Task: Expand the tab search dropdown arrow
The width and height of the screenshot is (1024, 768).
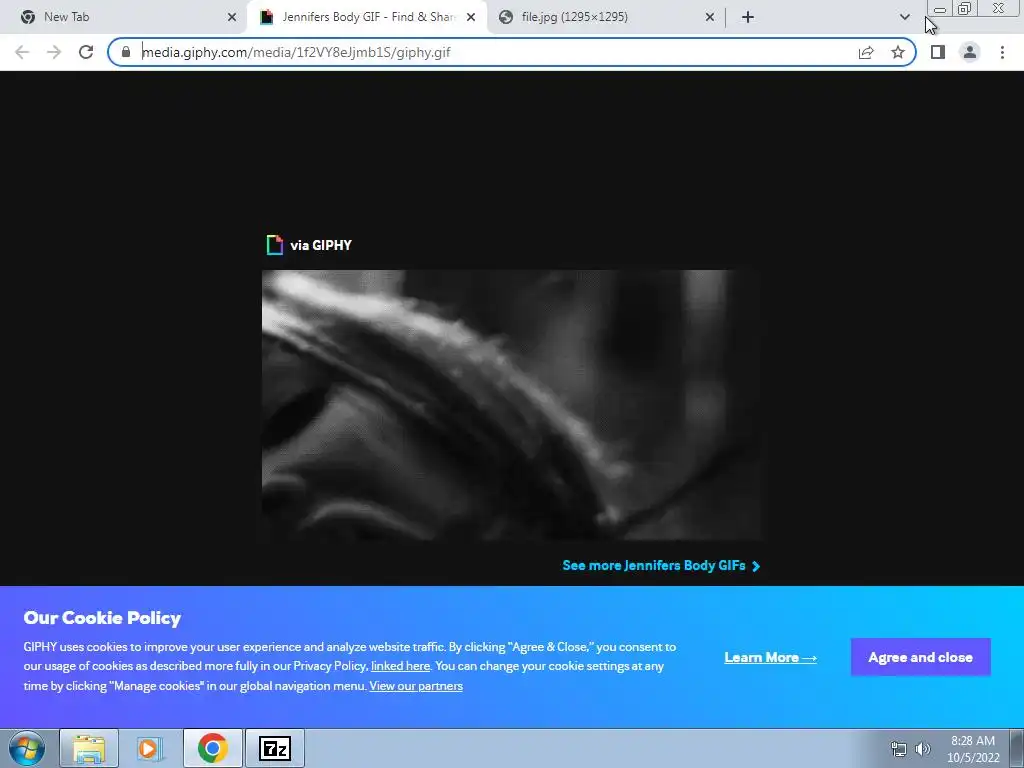Action: point(904,17)
